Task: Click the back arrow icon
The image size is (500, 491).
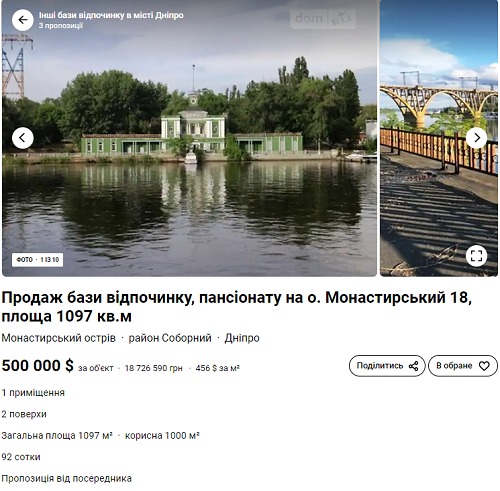Action: coord(23,20)
